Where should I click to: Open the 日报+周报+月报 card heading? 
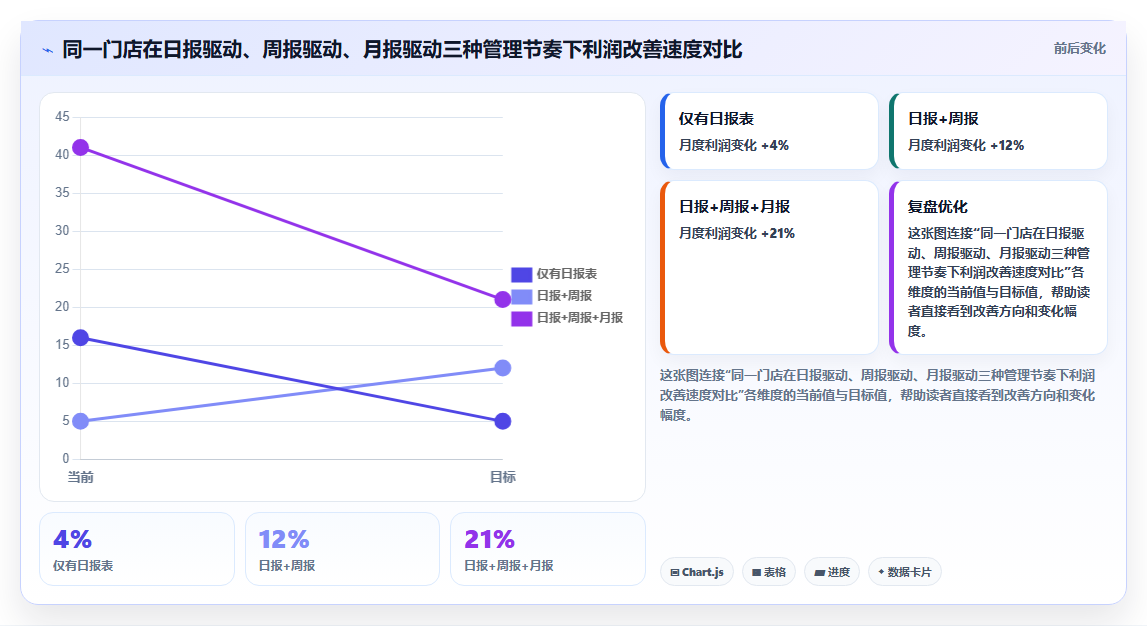tap(734, 207)
